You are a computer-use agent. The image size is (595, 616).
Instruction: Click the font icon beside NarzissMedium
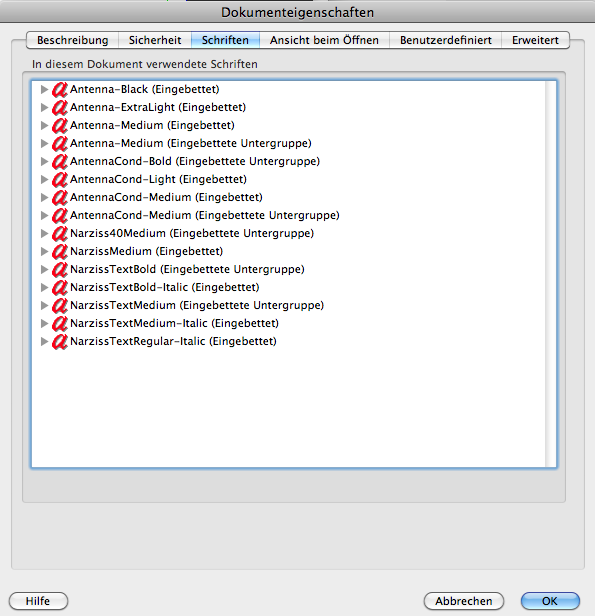tap(60, 252)
